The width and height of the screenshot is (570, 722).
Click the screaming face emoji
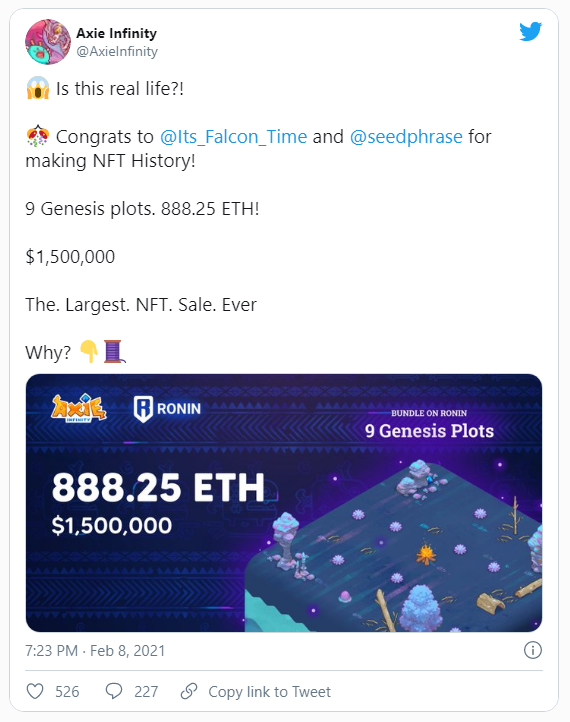(x=38, y=88)
